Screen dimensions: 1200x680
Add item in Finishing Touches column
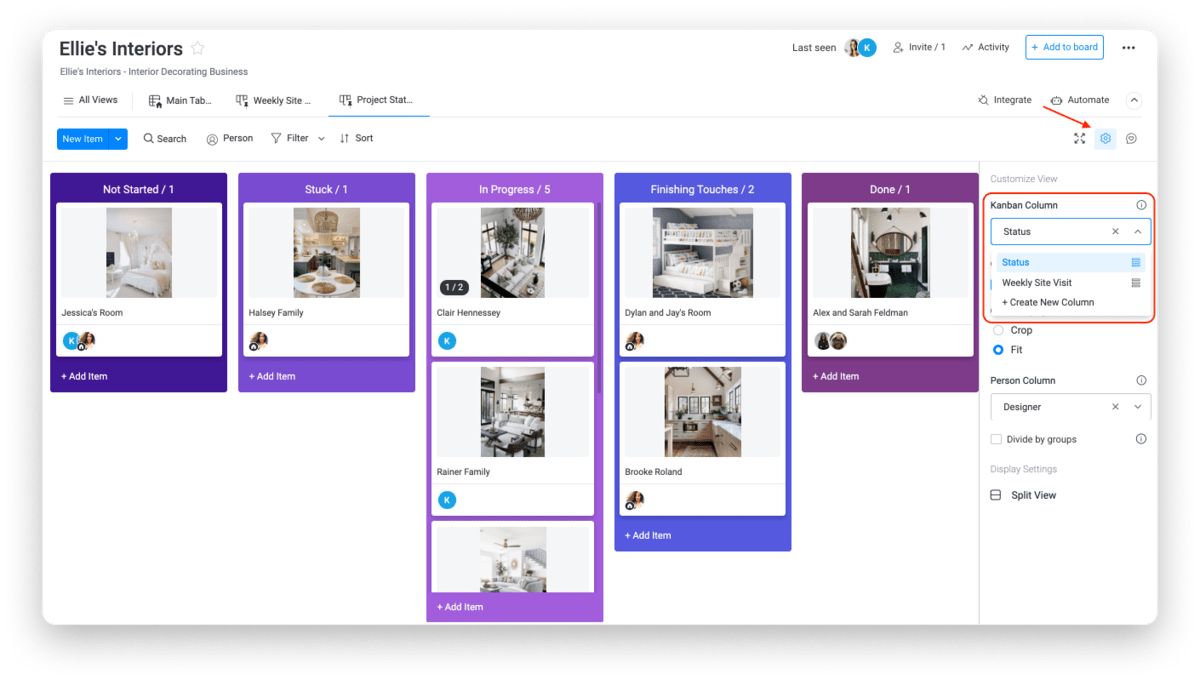pos(648,535)
